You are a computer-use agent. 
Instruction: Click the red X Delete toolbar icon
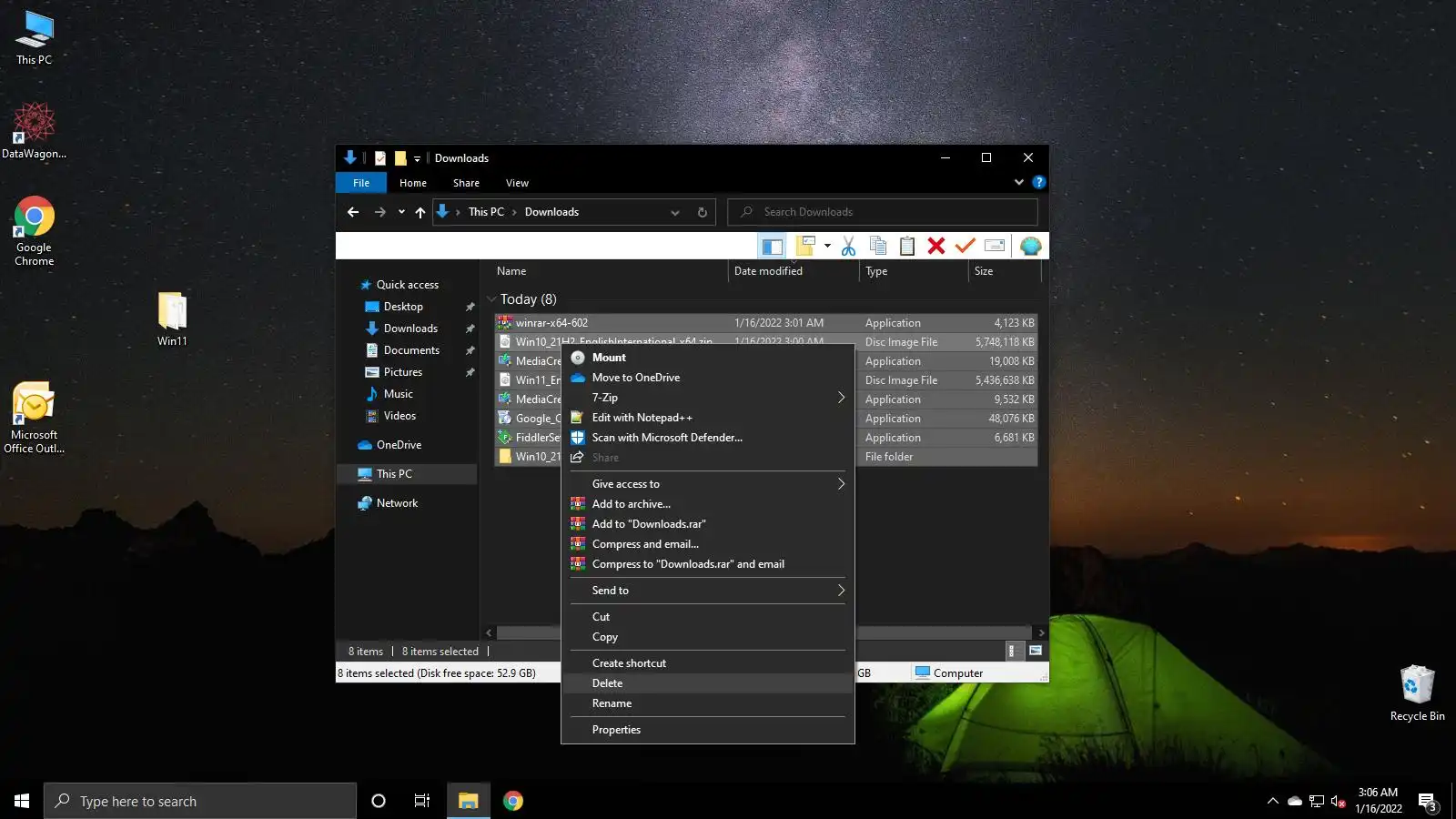(936, 246)
